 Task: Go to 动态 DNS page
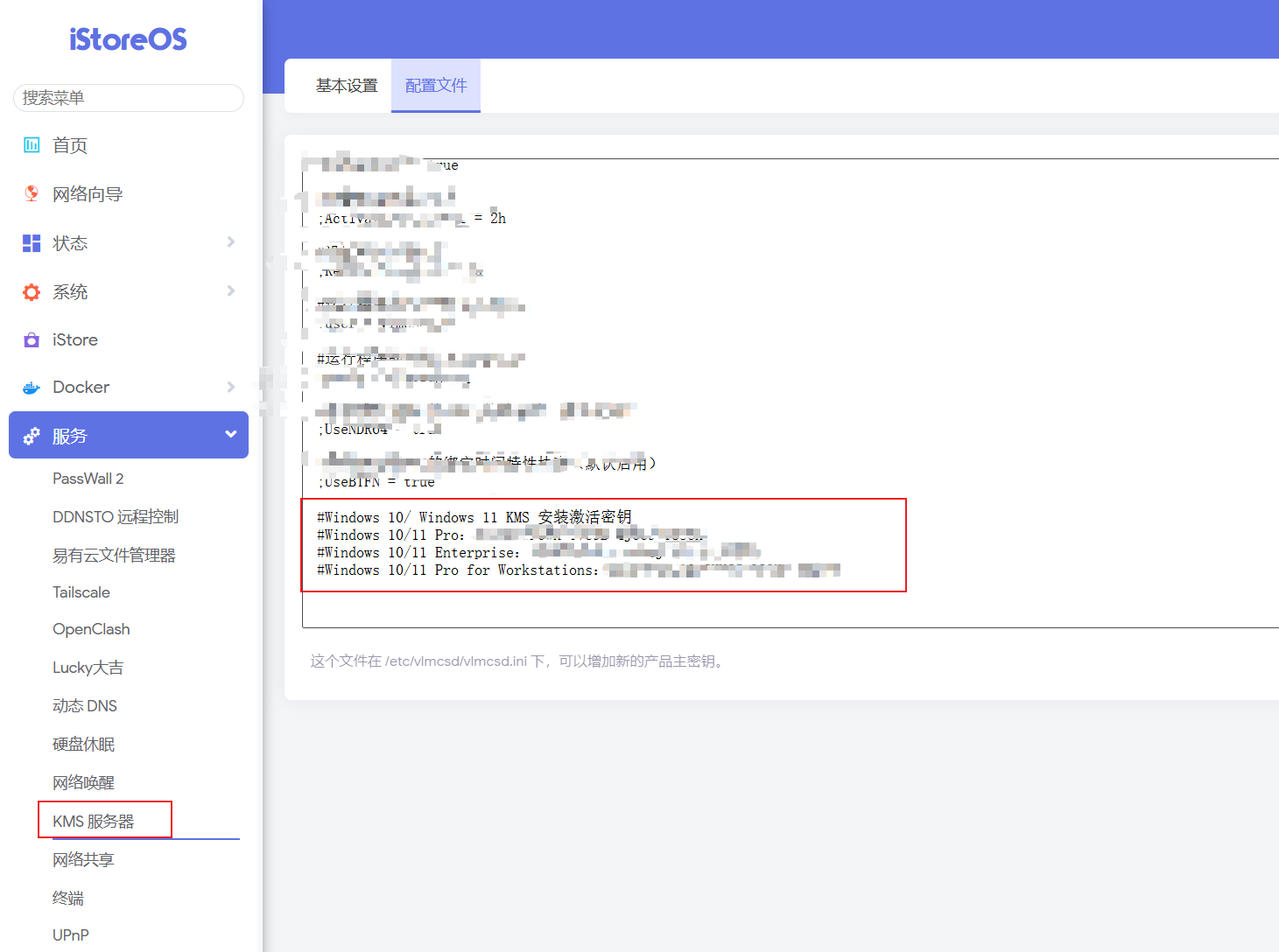85,706
